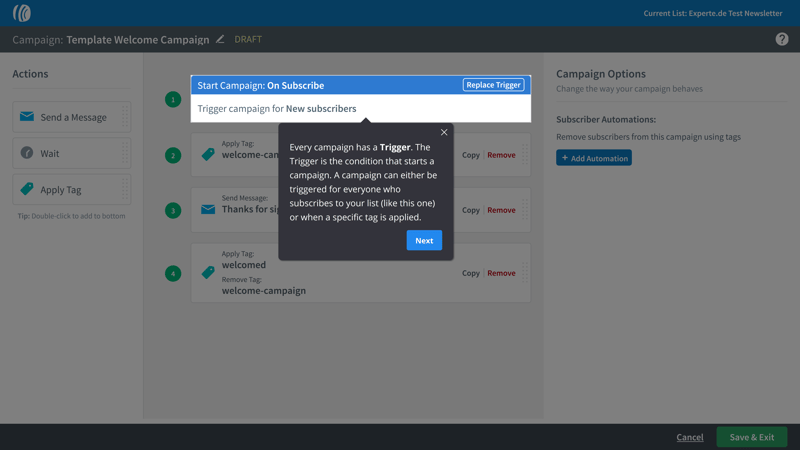Image resolution: width=800 pixels, height=450 pixels.
Task: Click Cancel link at the bottom
Action: (x=689, y=437)
